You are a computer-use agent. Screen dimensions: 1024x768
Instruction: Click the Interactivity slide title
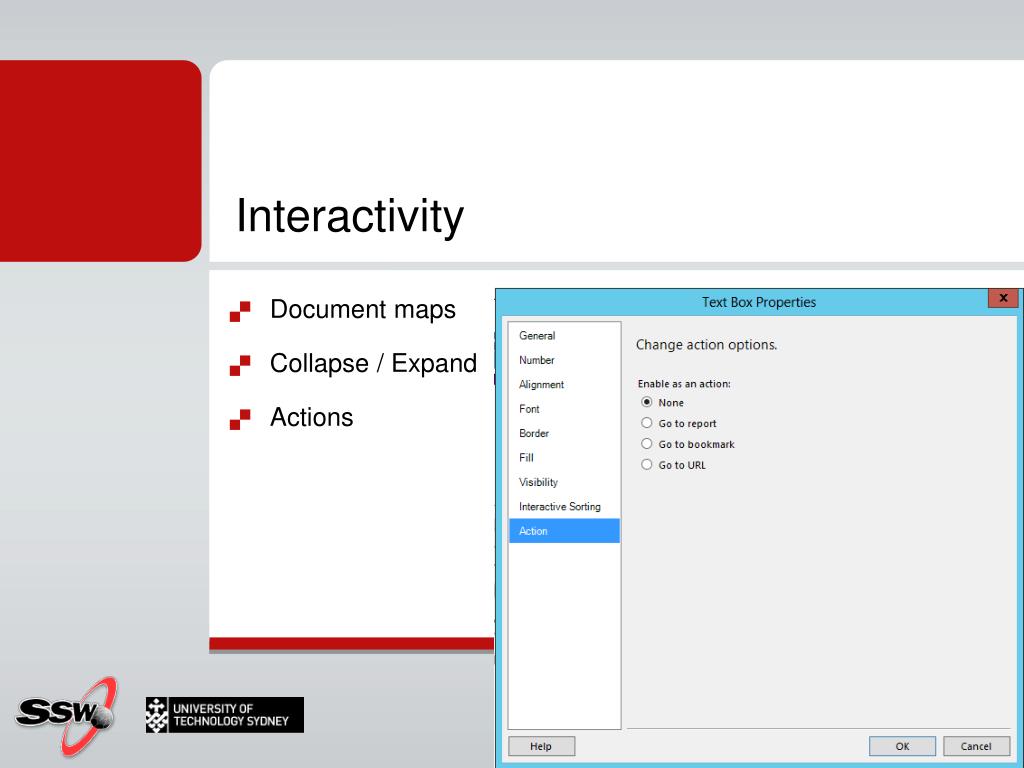350,216
